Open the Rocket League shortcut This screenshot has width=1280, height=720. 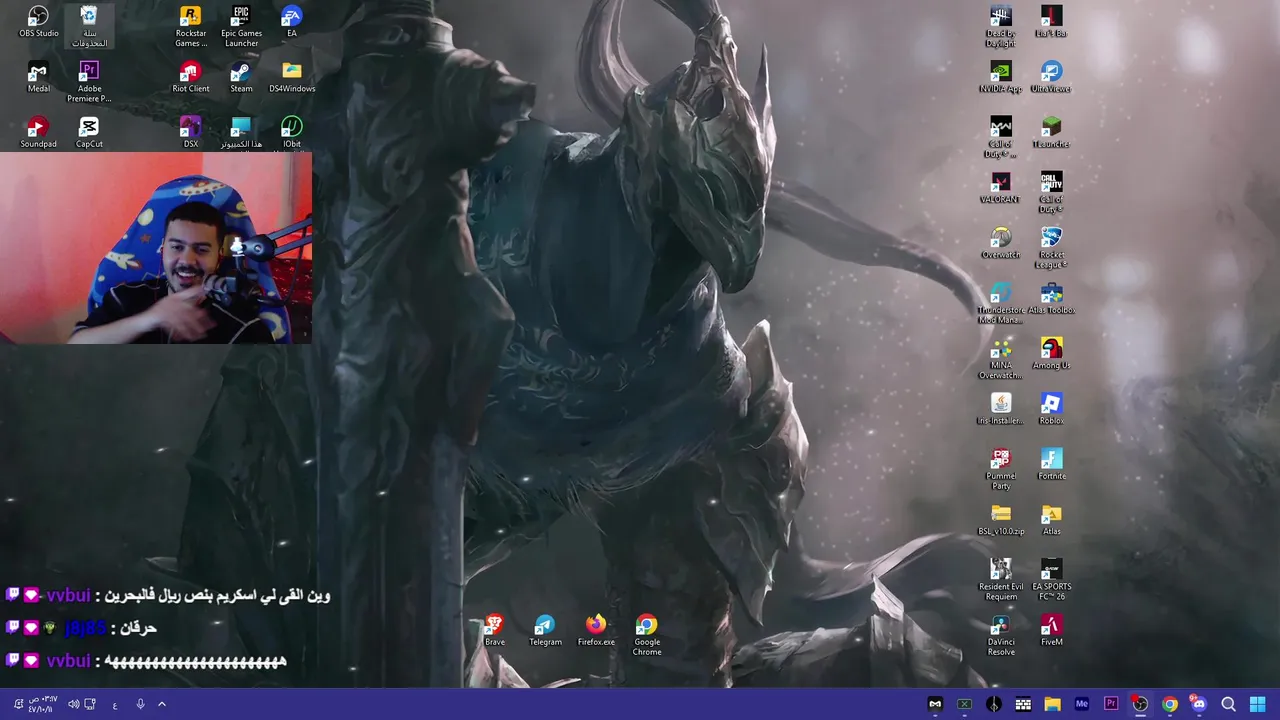[x=1051, y=247]
